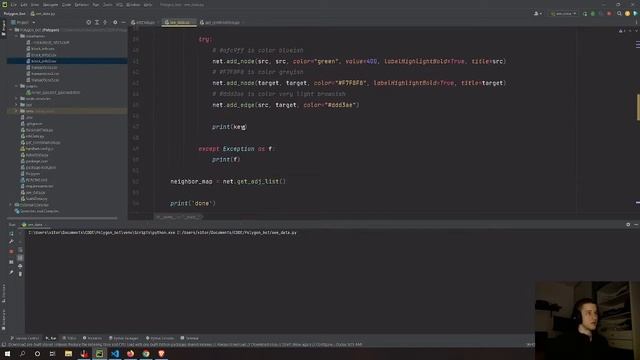Open Brave browser from taskbar
This screenshot has height=360, width=640.
coord(161,353)
